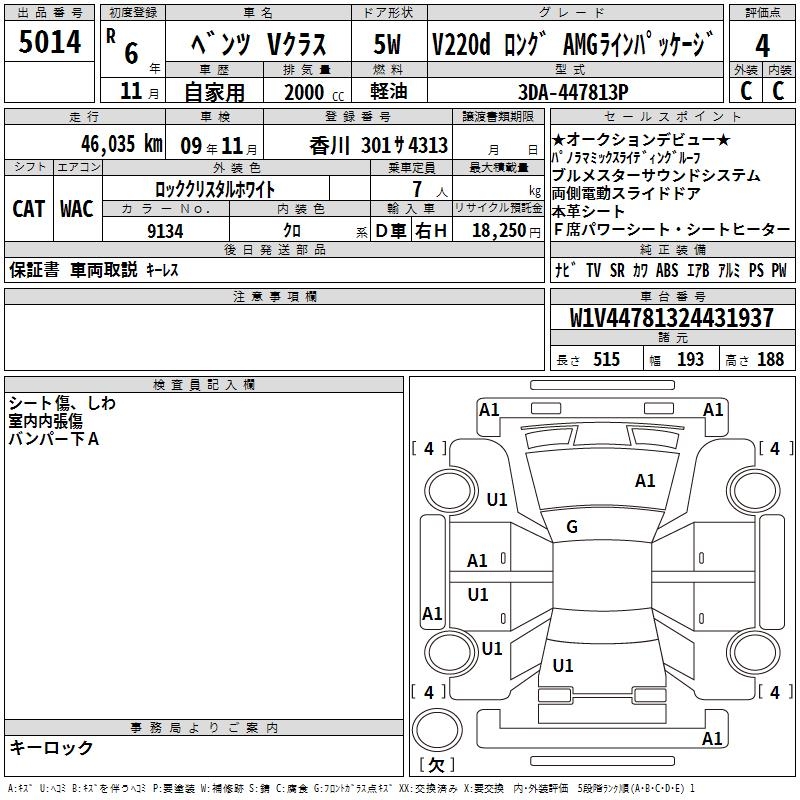The width and height of the screenshot is (800, 800).
Task: Click the G mark on the windshield
Action: [572, 527]
